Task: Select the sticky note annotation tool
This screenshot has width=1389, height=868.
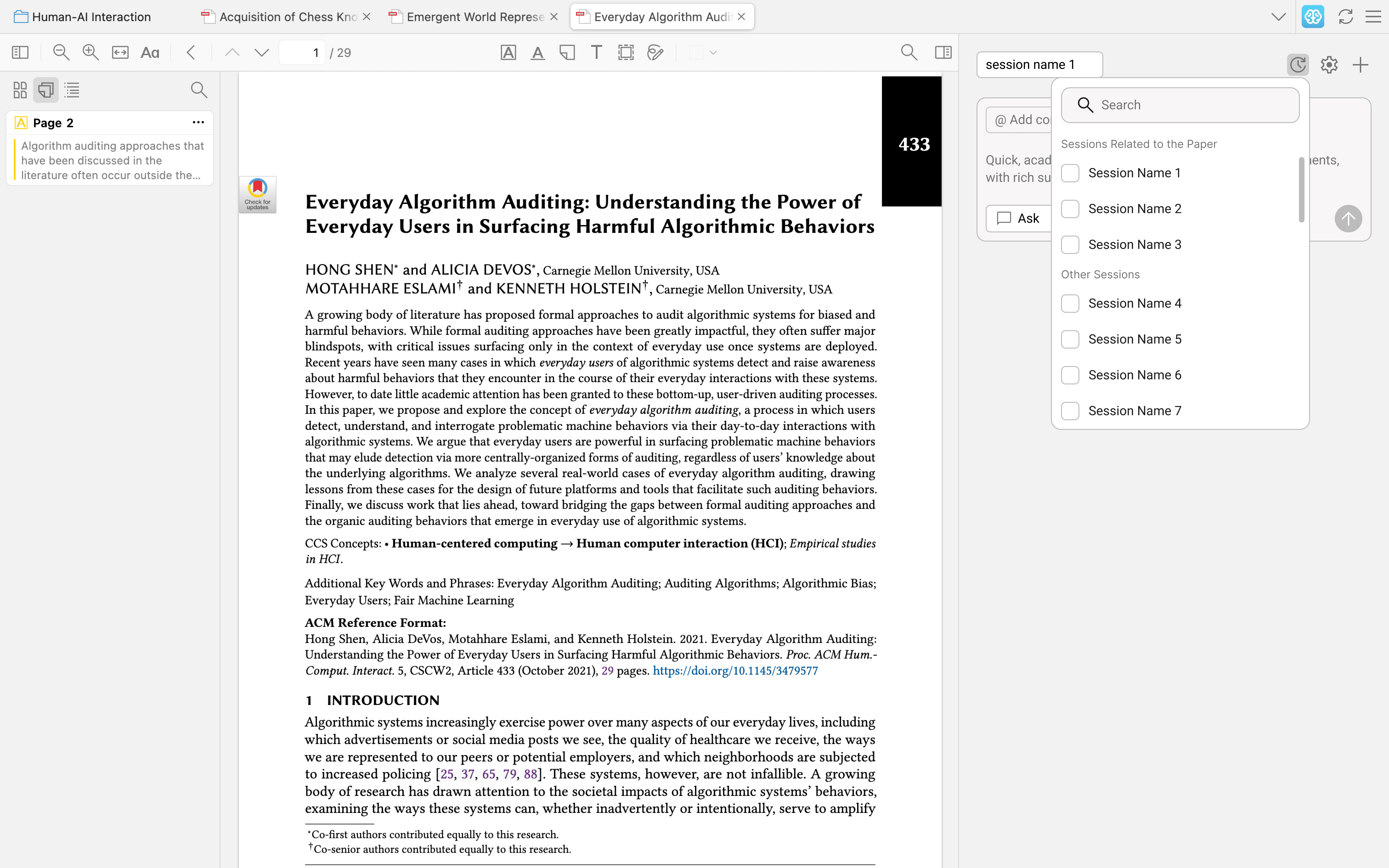Action: 567,52
